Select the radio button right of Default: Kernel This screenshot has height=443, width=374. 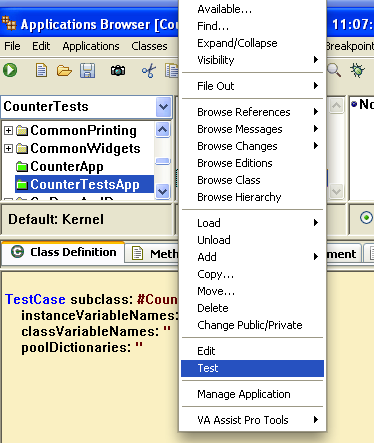[x=366, y=218]
